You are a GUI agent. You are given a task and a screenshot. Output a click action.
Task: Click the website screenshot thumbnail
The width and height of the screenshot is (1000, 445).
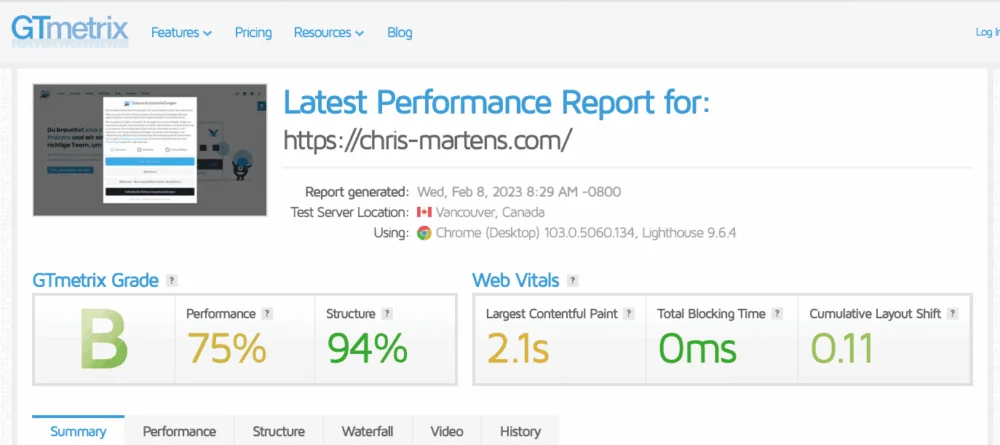pyautogui.click(x=150, y=150)
